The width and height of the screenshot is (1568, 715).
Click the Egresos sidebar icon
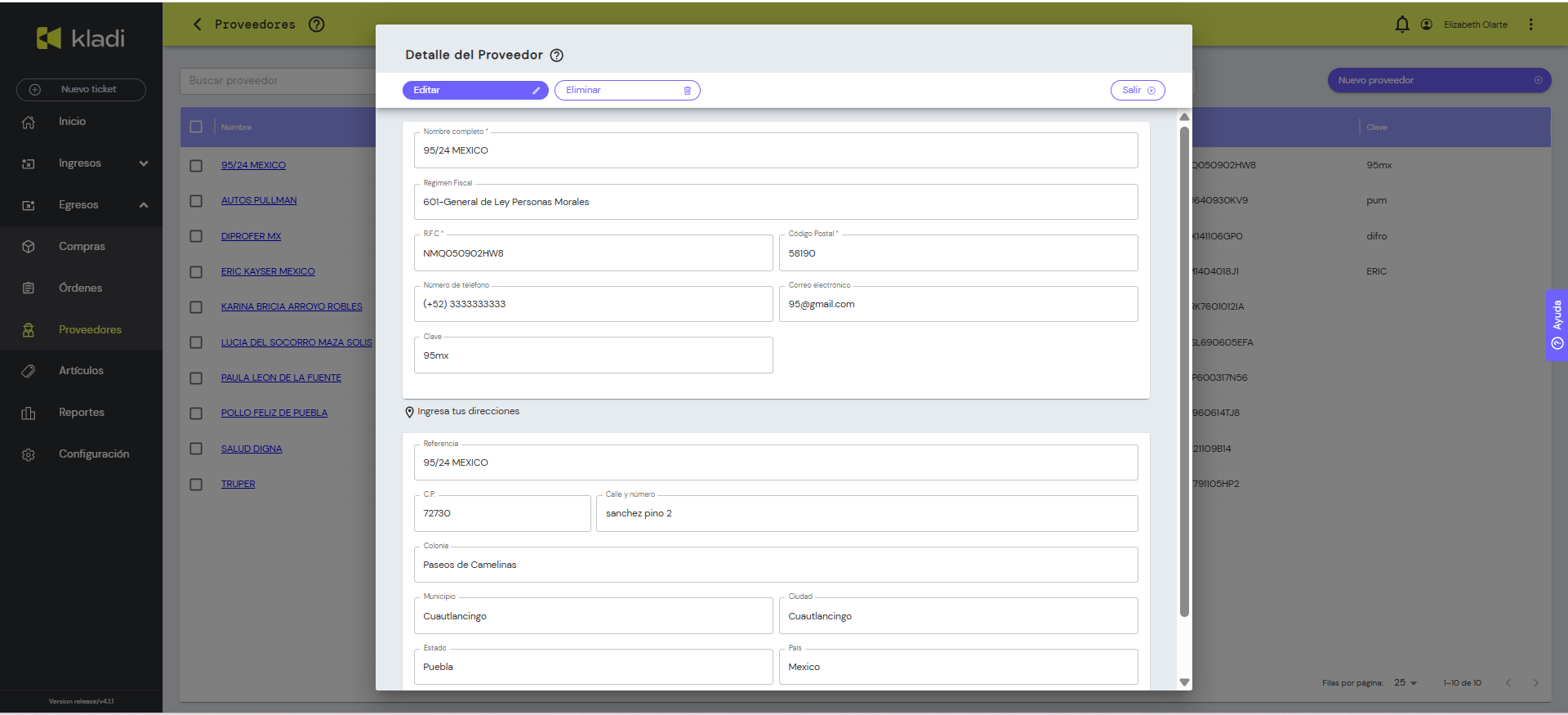(29, 205)
